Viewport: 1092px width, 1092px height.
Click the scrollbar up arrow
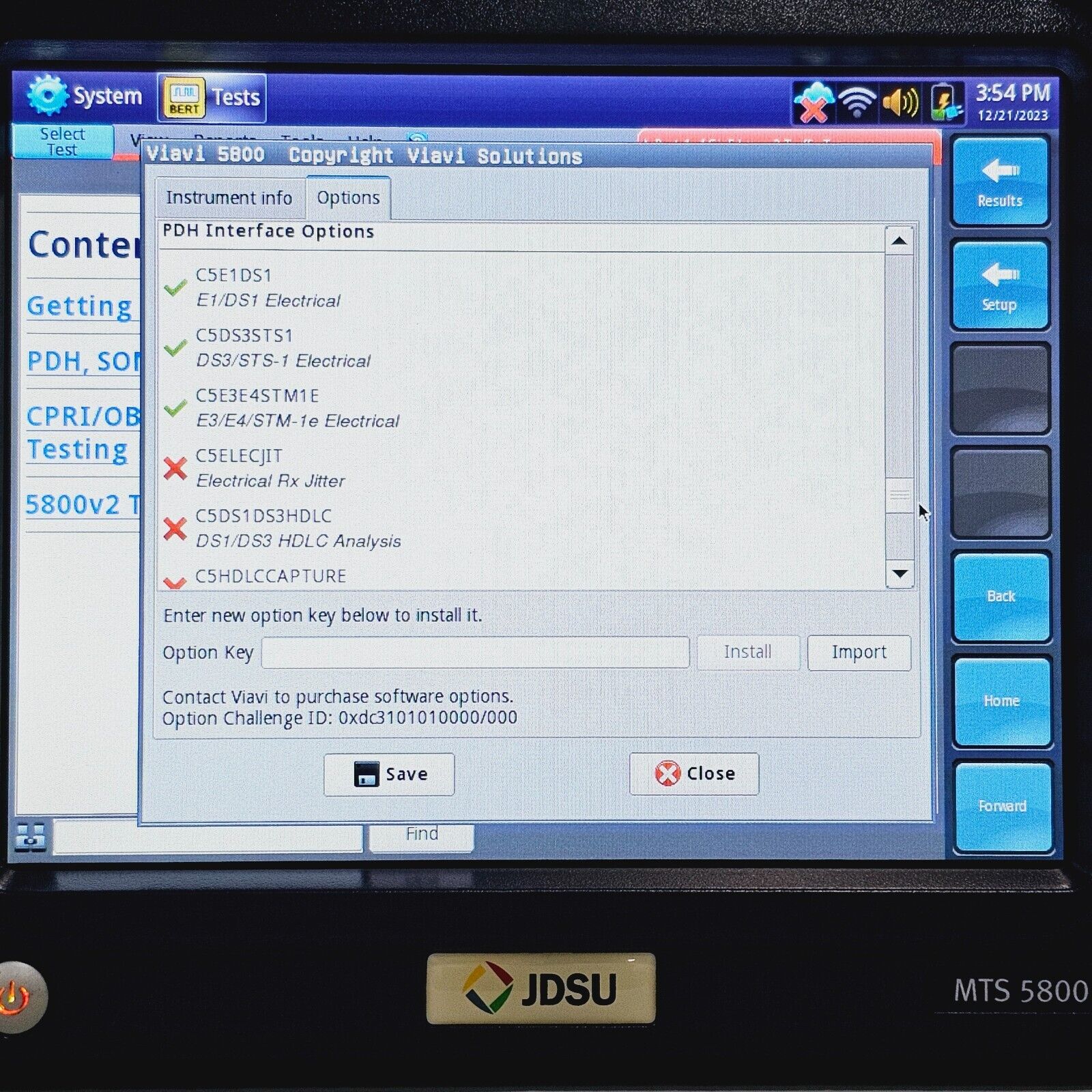[900, 240]
